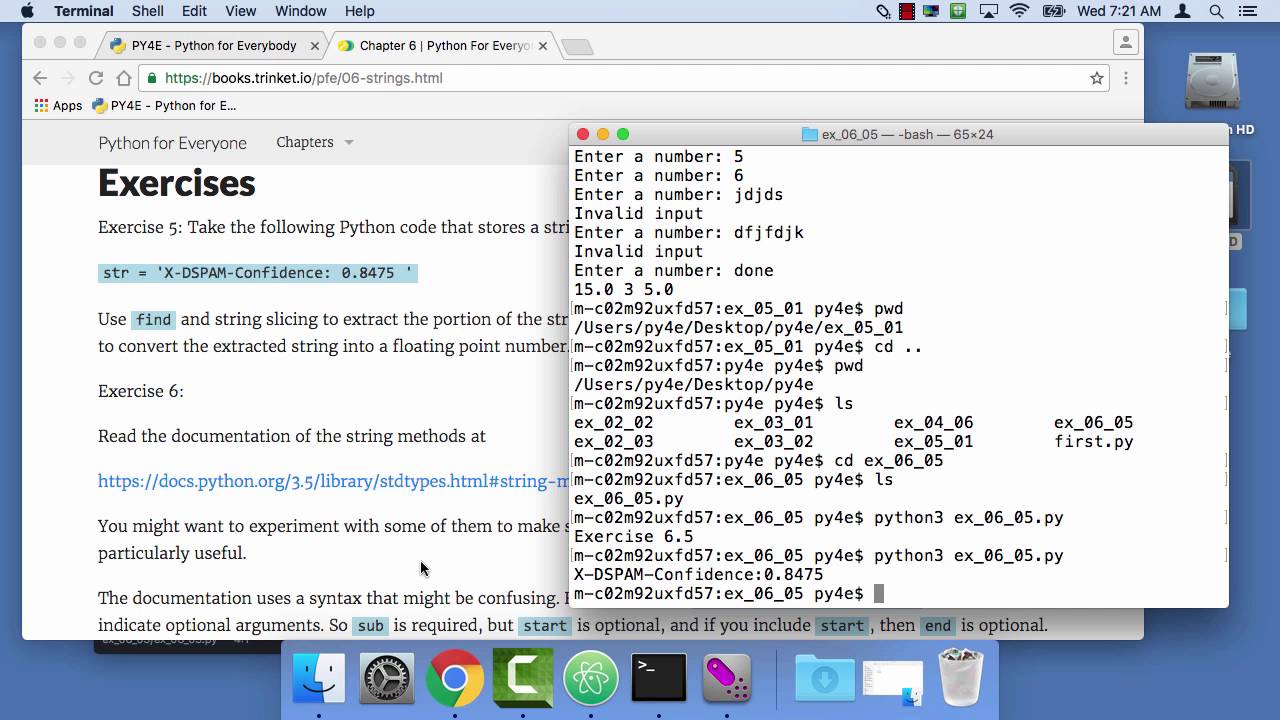
Task: Click the display icon in the menu bar
Action: (932, 11)
